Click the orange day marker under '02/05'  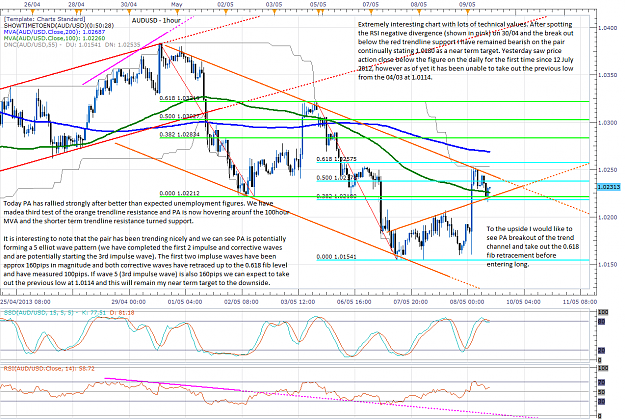tap(226, 12)
